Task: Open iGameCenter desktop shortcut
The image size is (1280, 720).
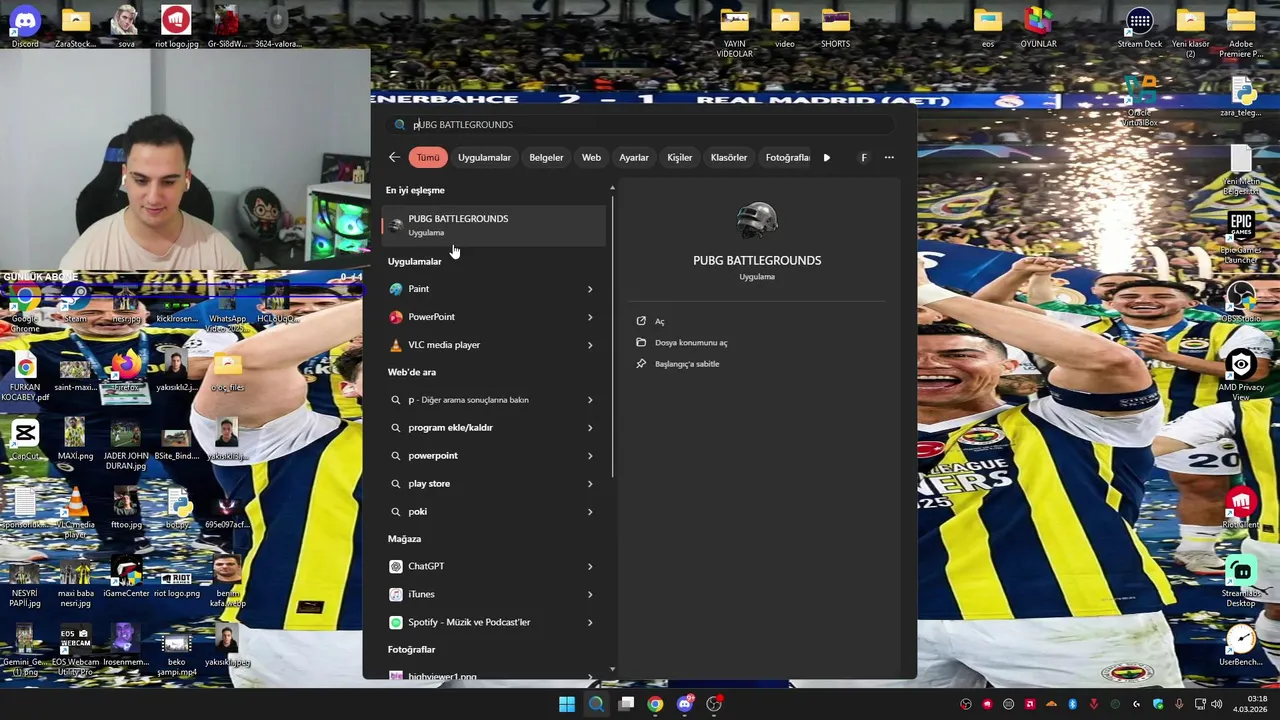Action: click(126, 577)
